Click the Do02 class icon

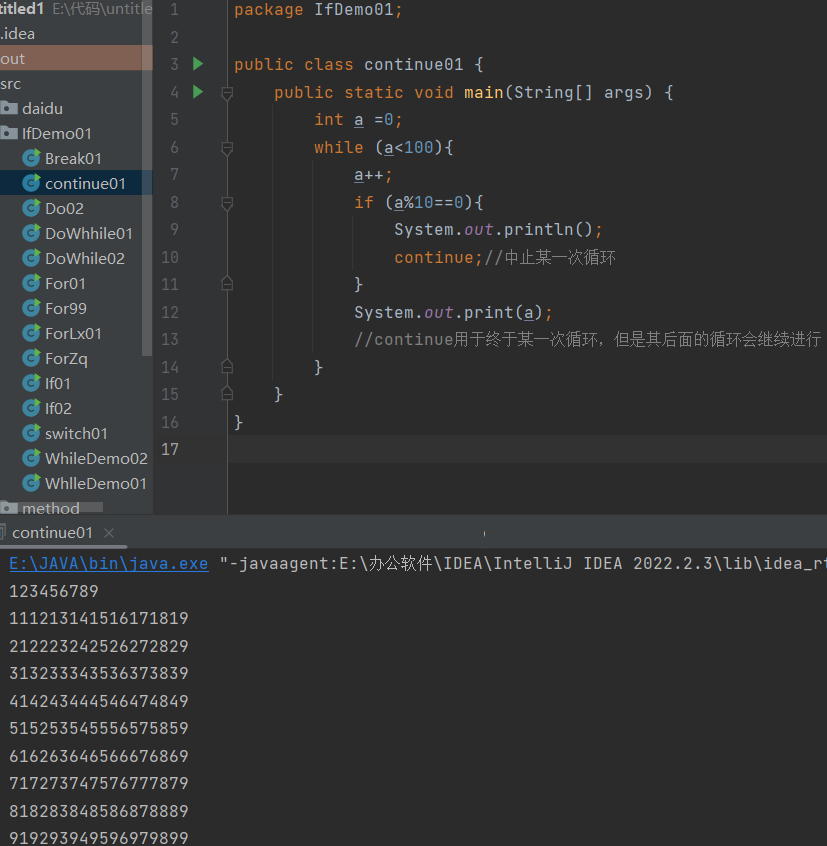31,208
